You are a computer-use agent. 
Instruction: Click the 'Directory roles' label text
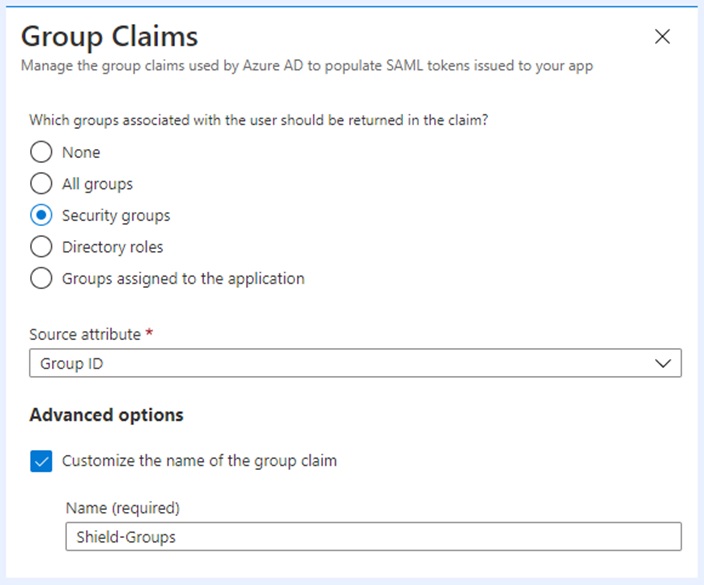[x=112, y=247]
